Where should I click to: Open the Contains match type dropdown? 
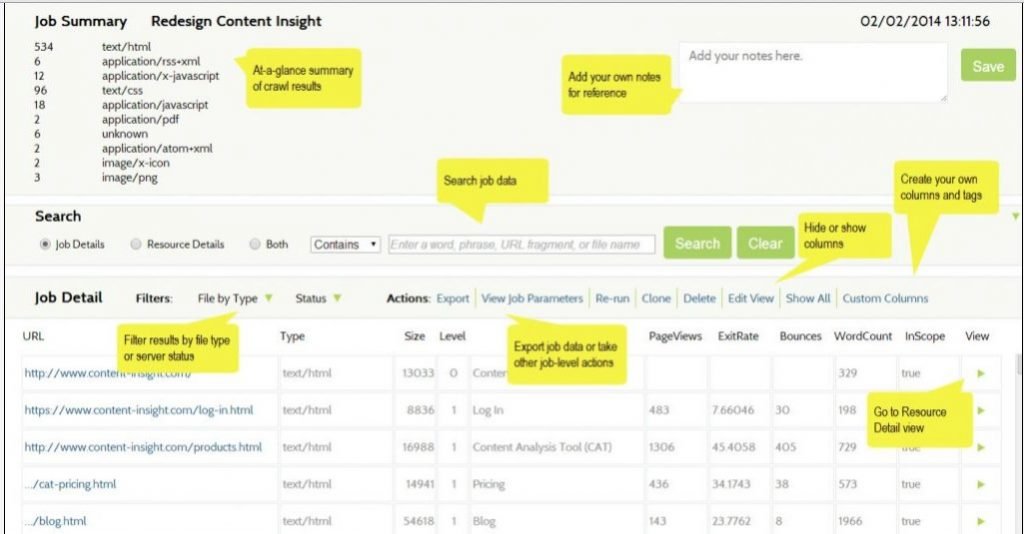[x=345, y=244]
